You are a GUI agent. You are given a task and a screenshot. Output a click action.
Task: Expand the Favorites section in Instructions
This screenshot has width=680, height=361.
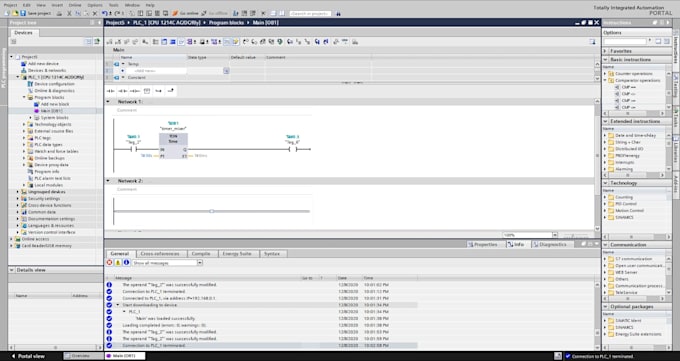(605, 51)
